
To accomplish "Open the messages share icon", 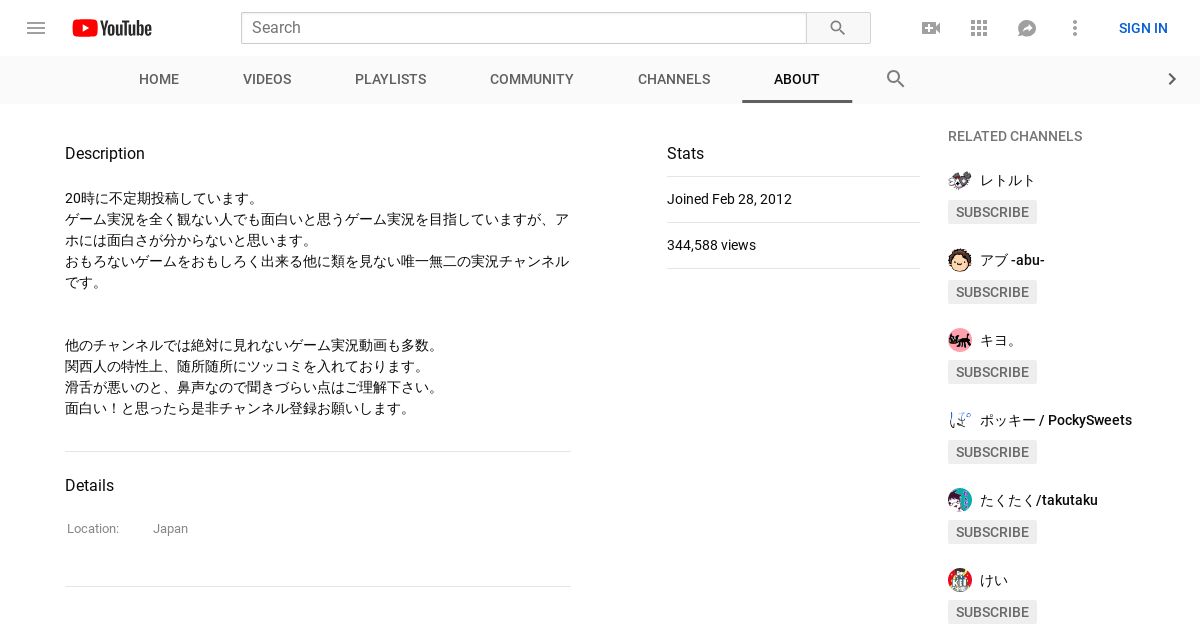I will pos(1027,28).
